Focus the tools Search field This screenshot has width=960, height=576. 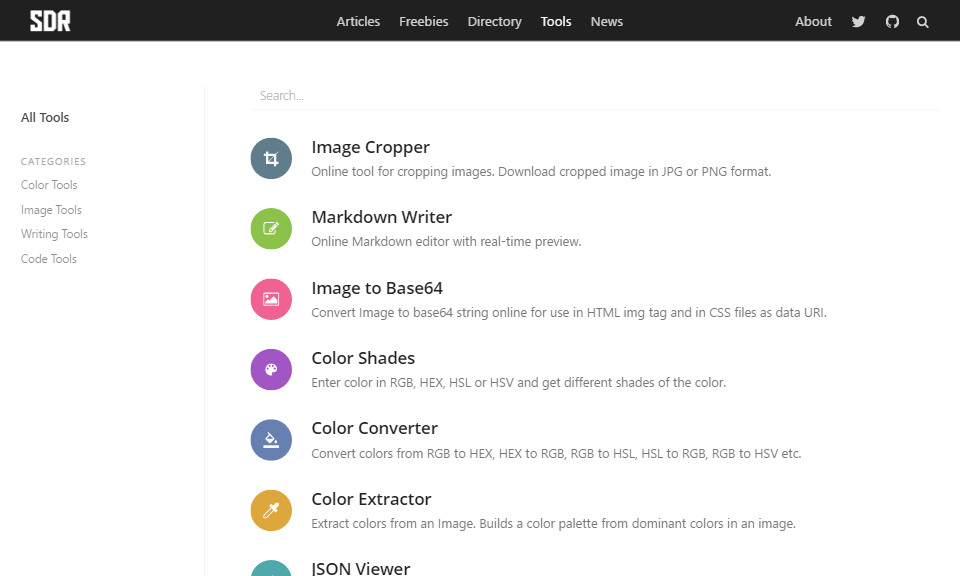pyautogui.click(x=594, y=96)
